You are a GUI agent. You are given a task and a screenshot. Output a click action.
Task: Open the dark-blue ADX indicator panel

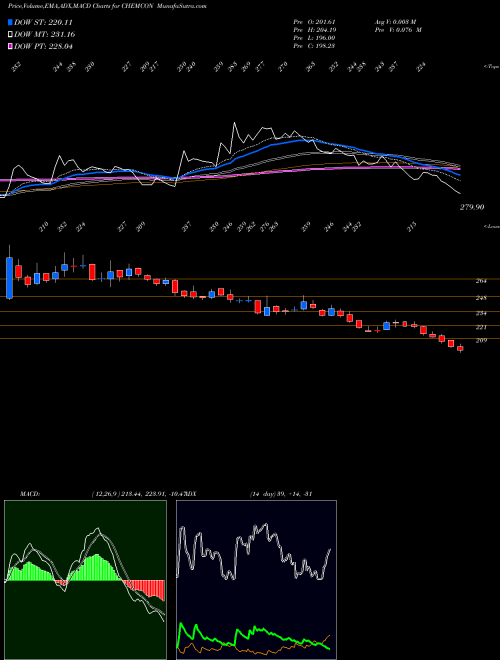pyautogui.click(x=256, y=580)
